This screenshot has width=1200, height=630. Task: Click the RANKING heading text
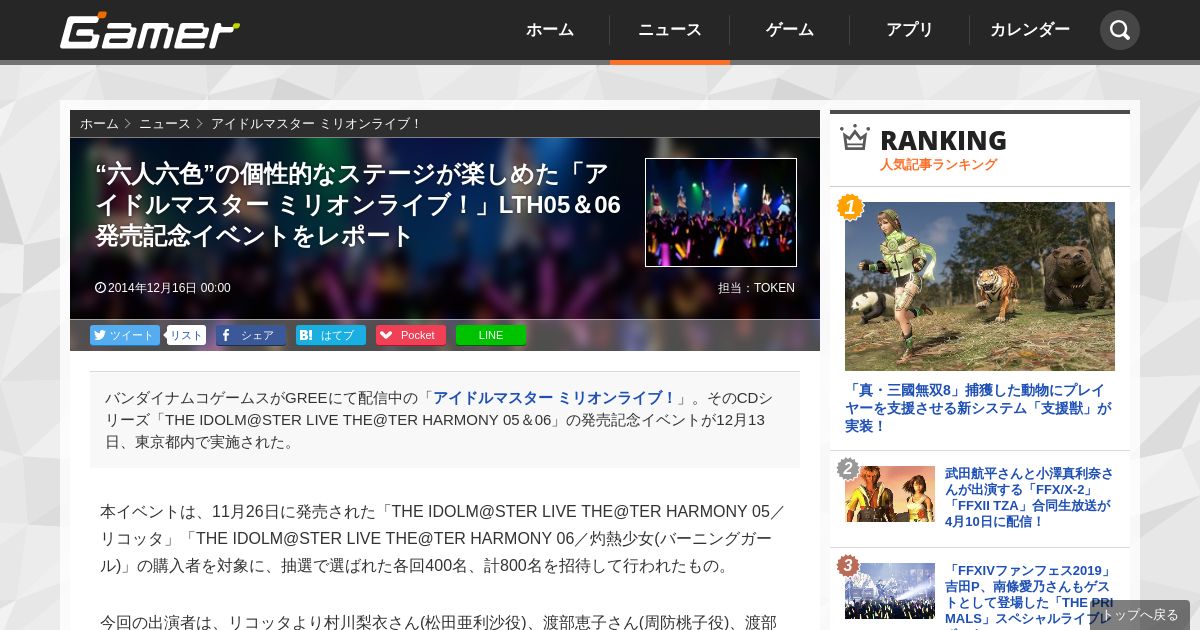tap(943, 140)
